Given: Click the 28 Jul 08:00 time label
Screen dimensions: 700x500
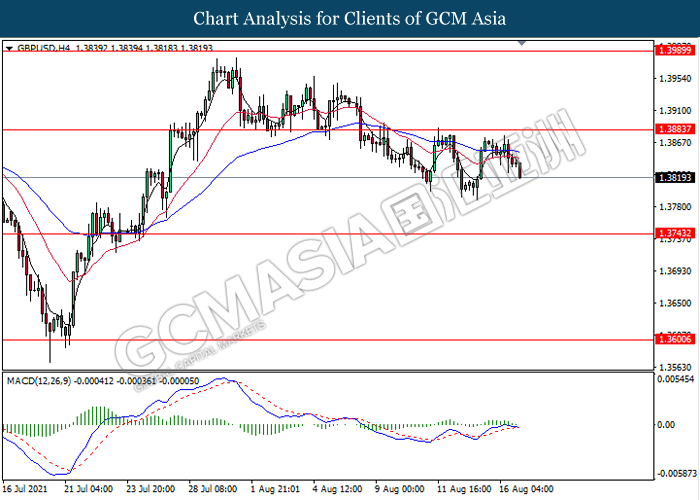Looking at the screenshot, I should [x=212, y=489].
